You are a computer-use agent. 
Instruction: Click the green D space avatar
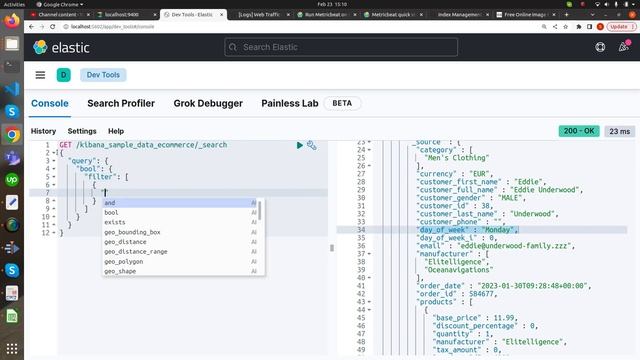pyautogui.click(x=64, y=75)
